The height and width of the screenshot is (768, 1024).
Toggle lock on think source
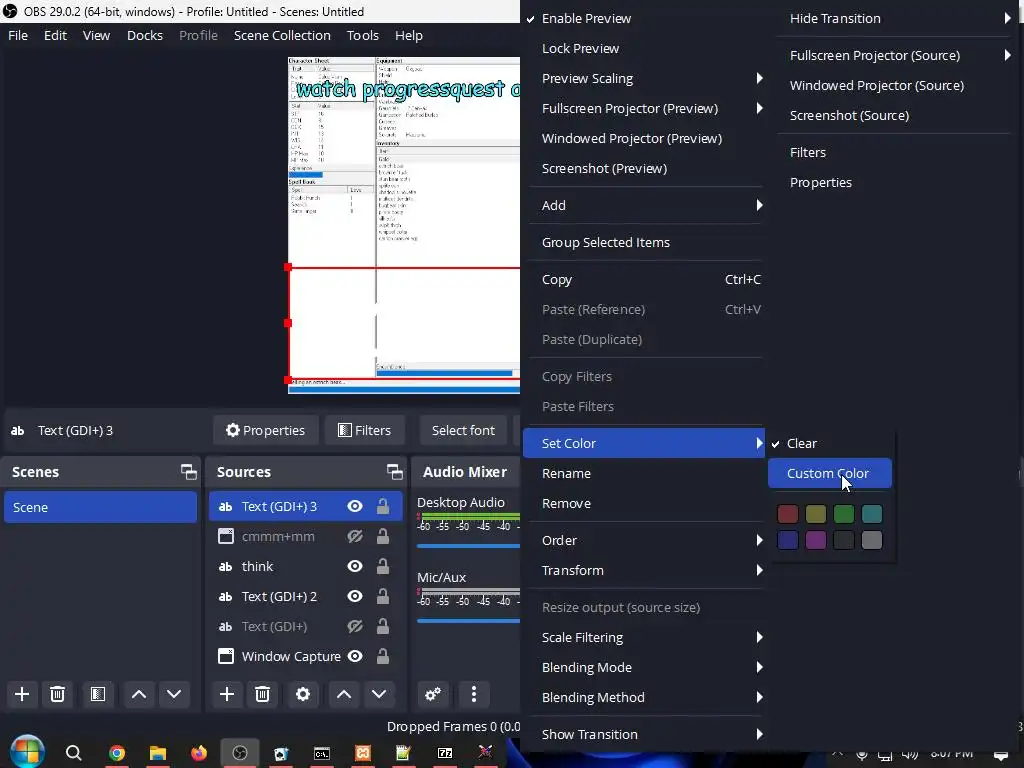point(383,567)
